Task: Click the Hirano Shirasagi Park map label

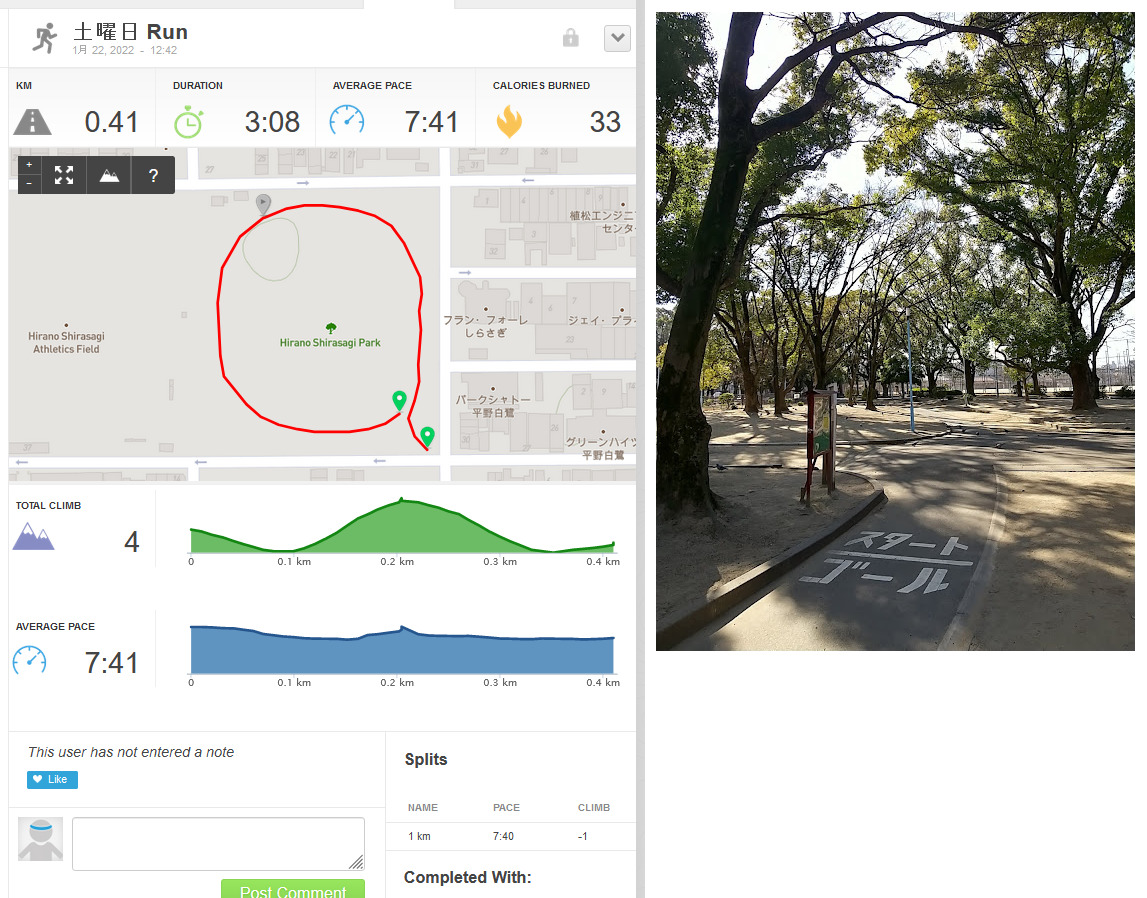Action: point(330,342)
